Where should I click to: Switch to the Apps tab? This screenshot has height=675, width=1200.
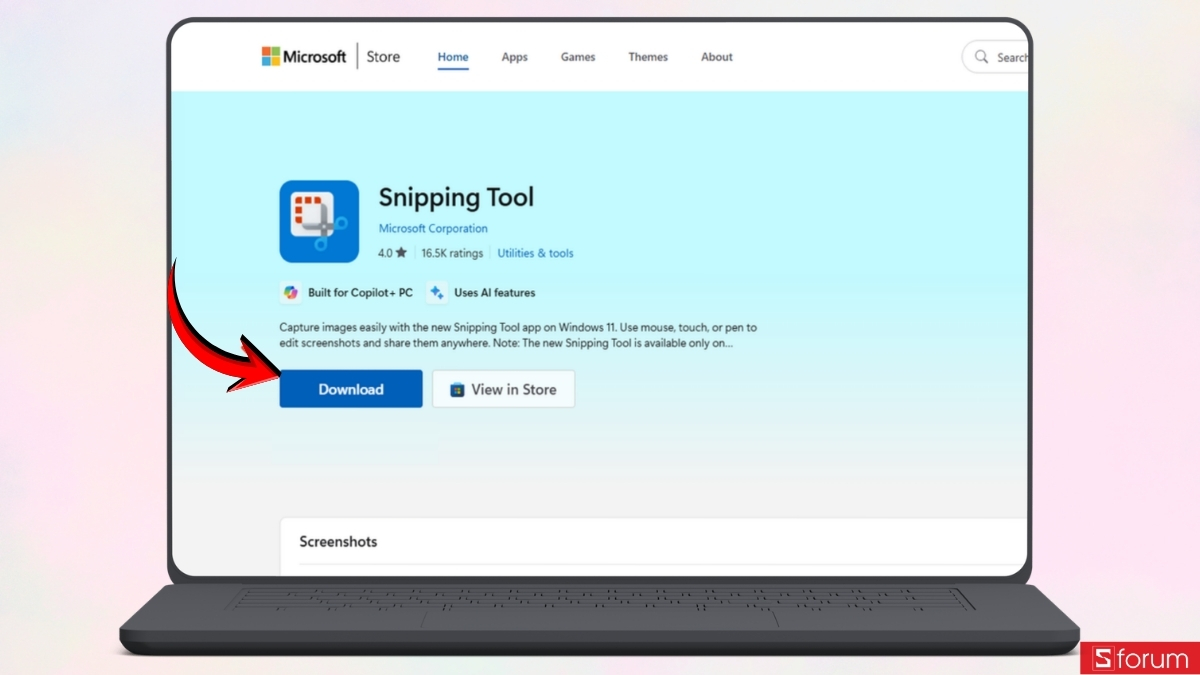pos(514,57)
